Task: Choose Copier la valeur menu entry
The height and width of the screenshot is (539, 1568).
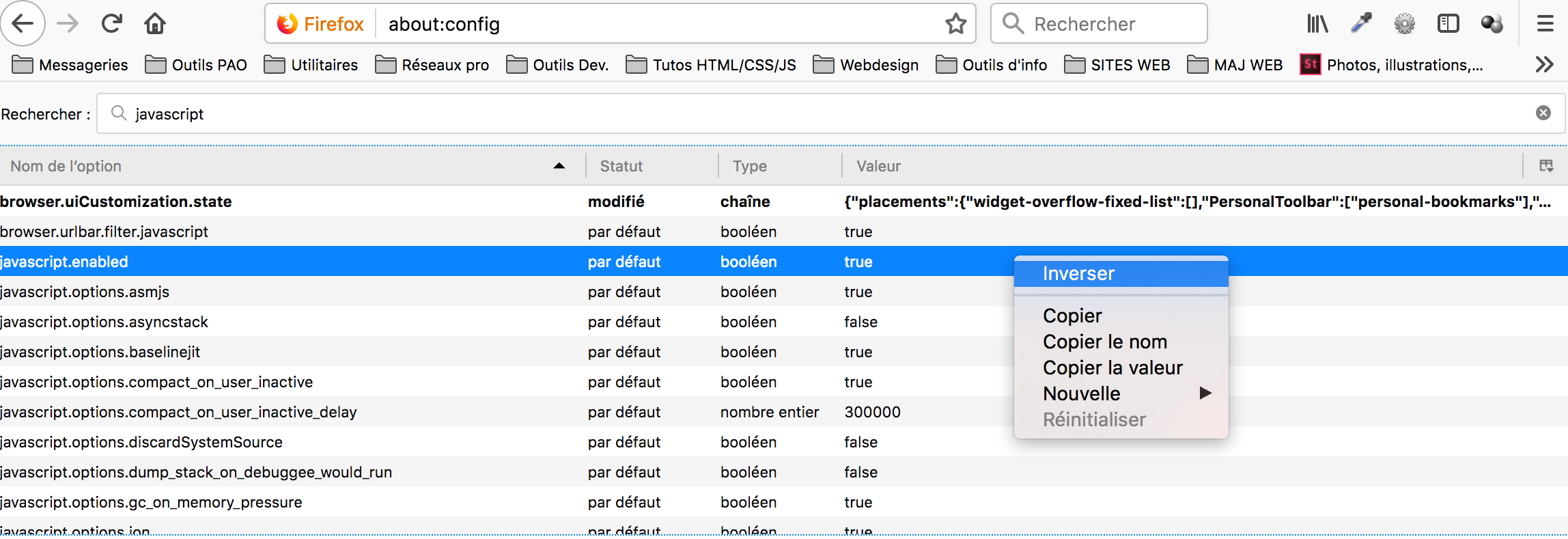Action: 1121,368
